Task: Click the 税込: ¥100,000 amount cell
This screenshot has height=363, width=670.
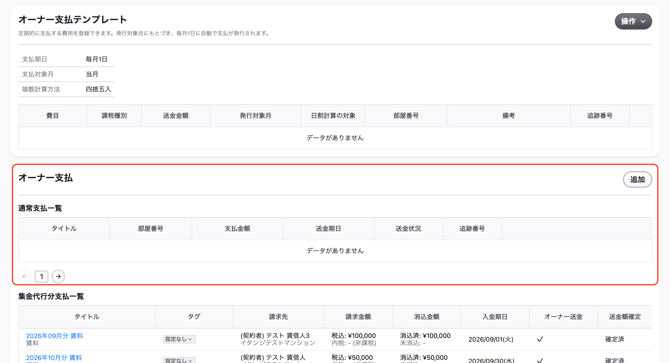Action: pos(354,336)
